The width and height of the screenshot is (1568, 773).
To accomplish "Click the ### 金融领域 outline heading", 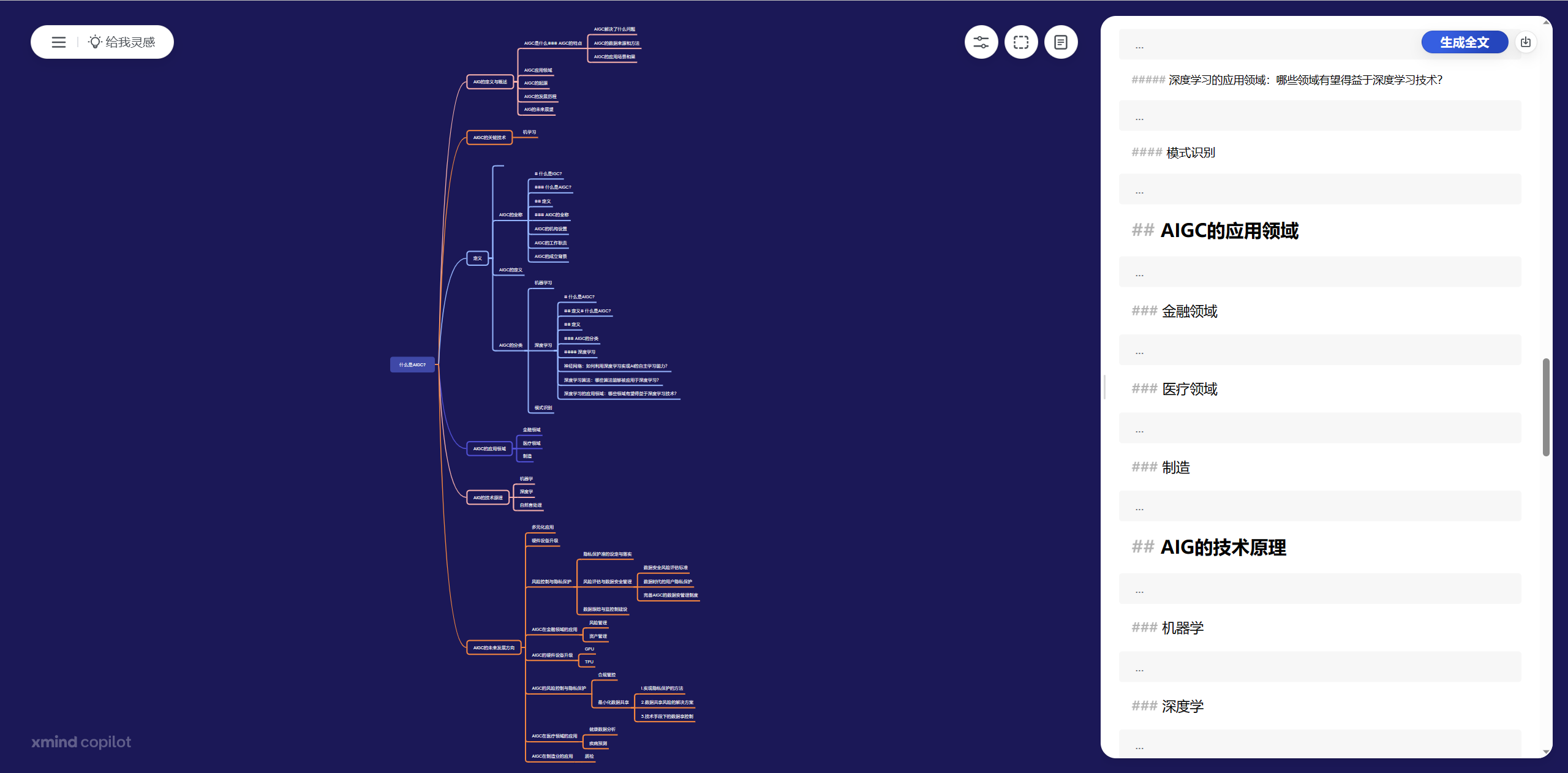I will click(1189, 312).
